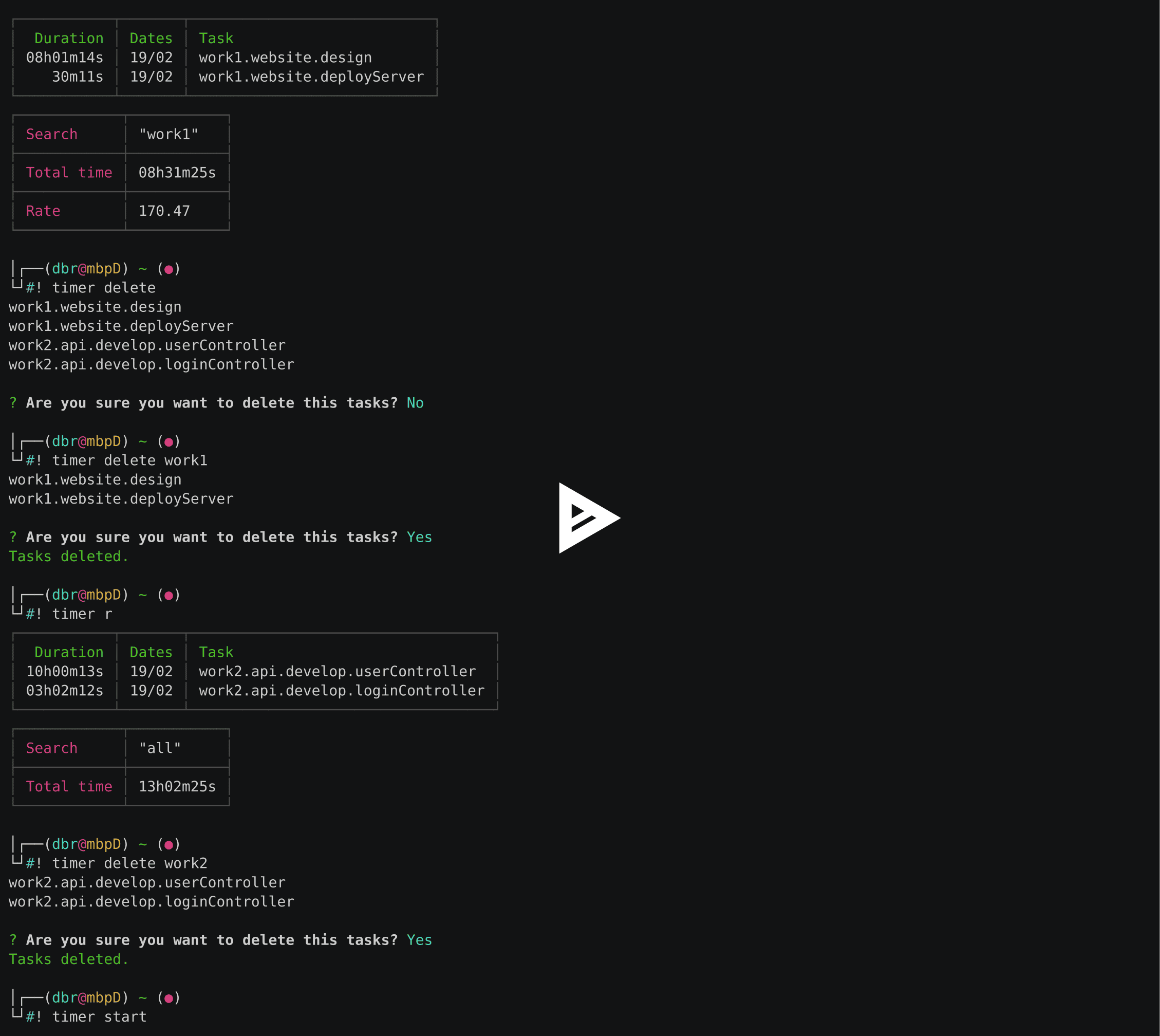
Task: Click "timer delete work2" command line
Action: click(129, 863)
